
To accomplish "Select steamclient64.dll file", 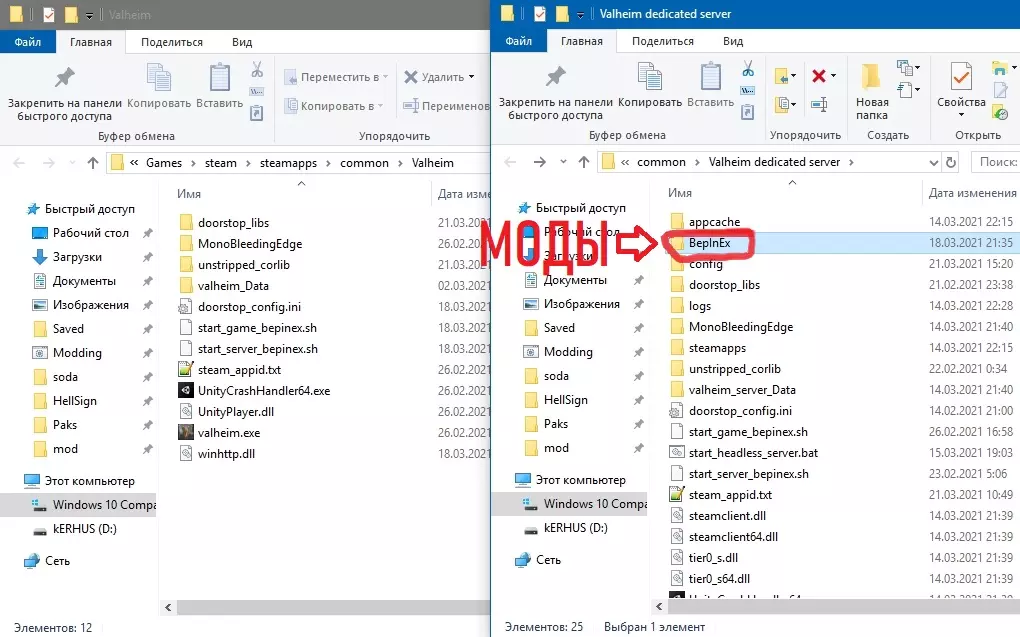I will pos(733,537).
